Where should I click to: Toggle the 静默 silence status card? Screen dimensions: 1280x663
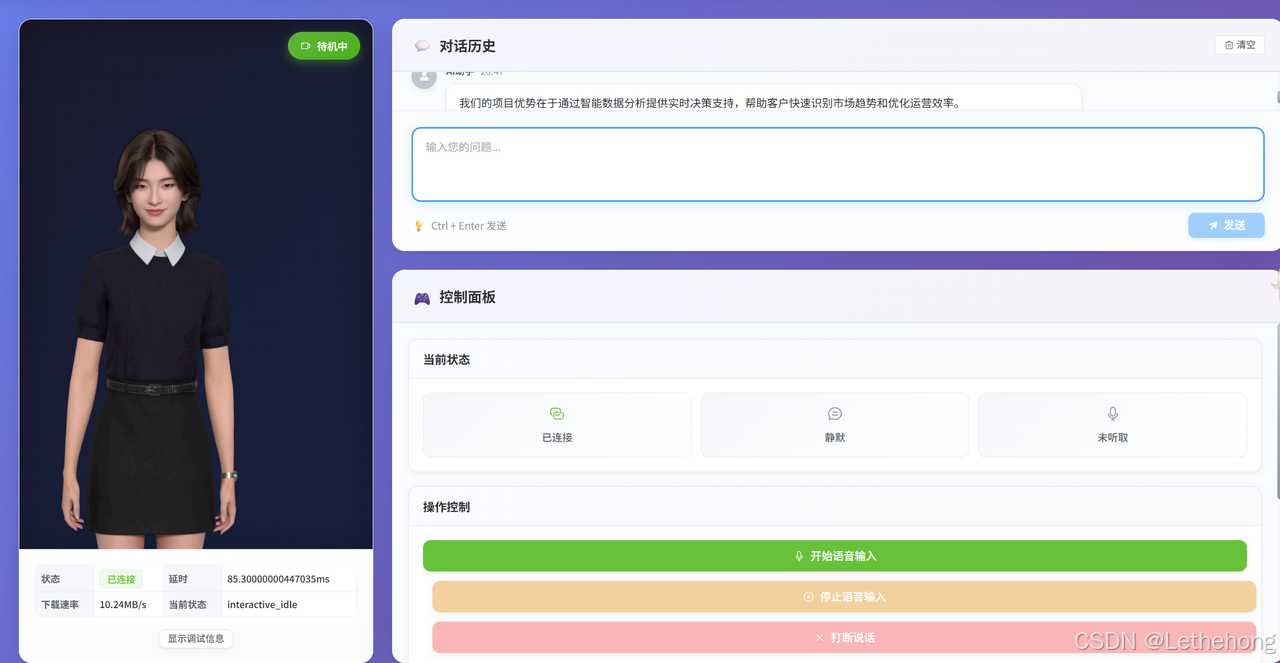pyautogui.click(x=834, y=424)
